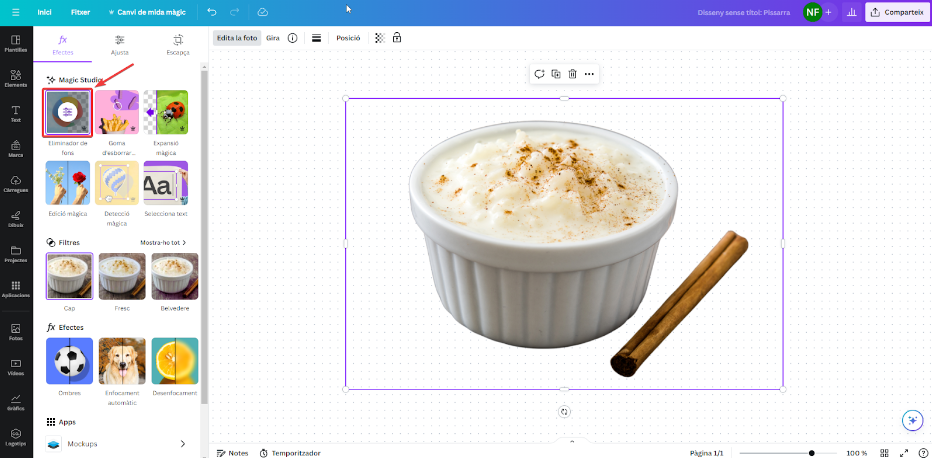932x458 pixels.
Task: Expand page thumbnails chevron at bottom
Action: pyautogui.click(x=572, y=441)
